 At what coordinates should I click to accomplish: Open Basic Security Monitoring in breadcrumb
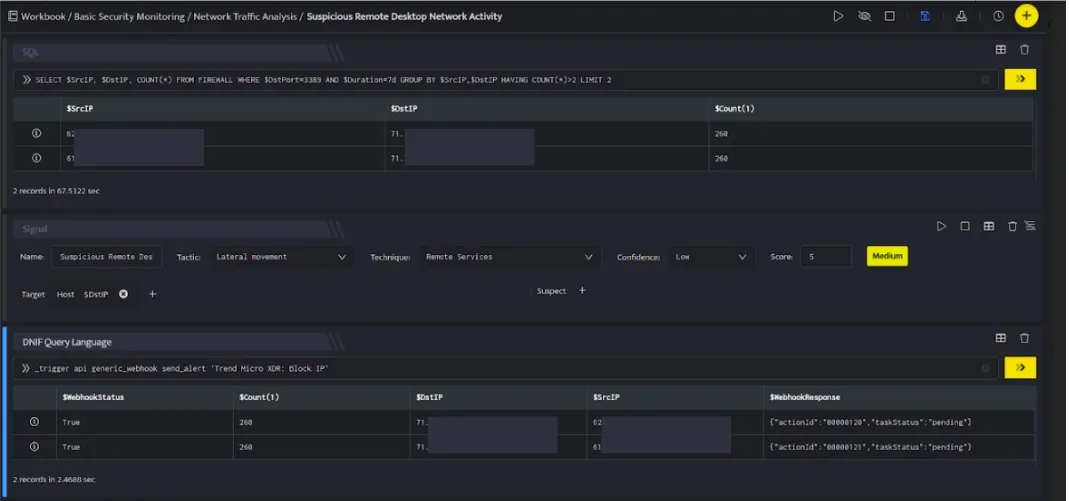pos(130,16)
